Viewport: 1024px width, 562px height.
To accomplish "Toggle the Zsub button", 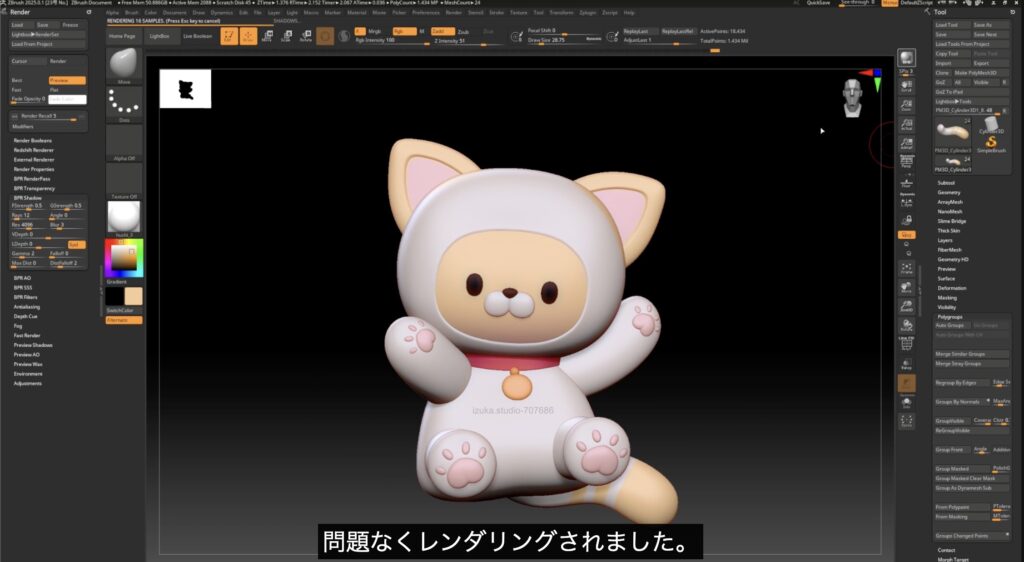I will [x=464, y=31].
